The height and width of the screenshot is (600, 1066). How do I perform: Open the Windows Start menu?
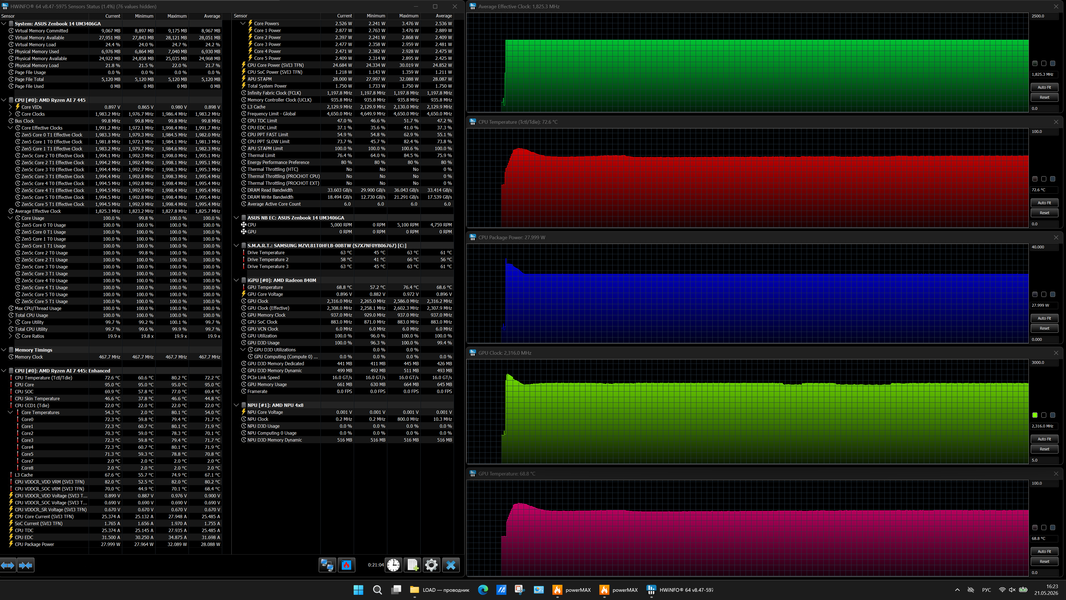[x=358, y=590]
